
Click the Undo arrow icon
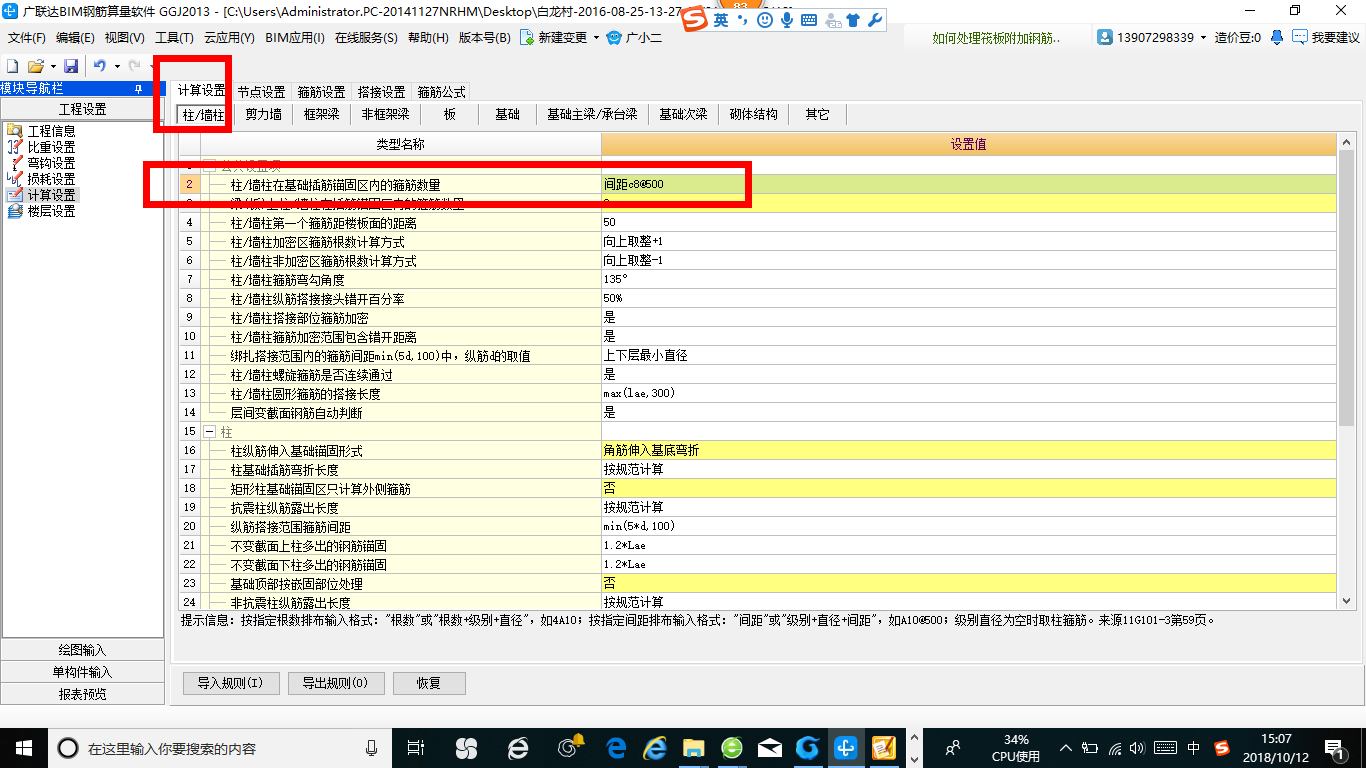coord(100,66)
